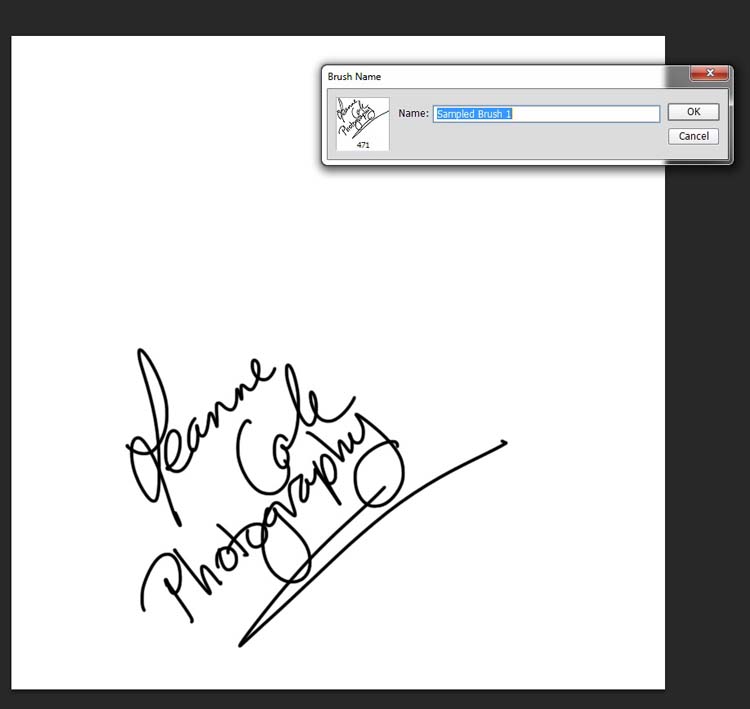Viewport: 750px width, 709px height.
Task: Close the Brush Name dialog with the red X
Action: [709, 74]
